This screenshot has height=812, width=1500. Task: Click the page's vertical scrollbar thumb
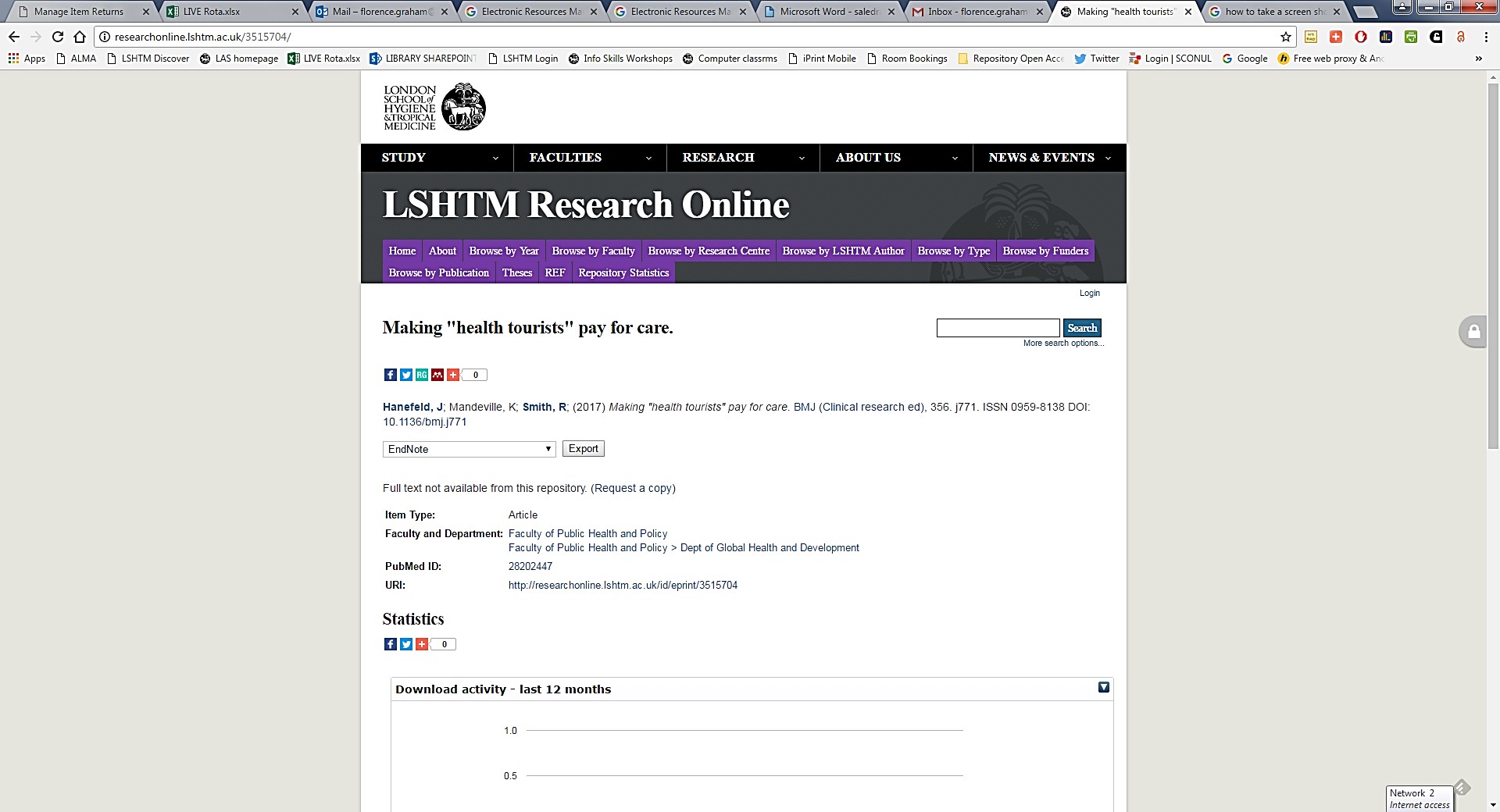[1493, 265]
